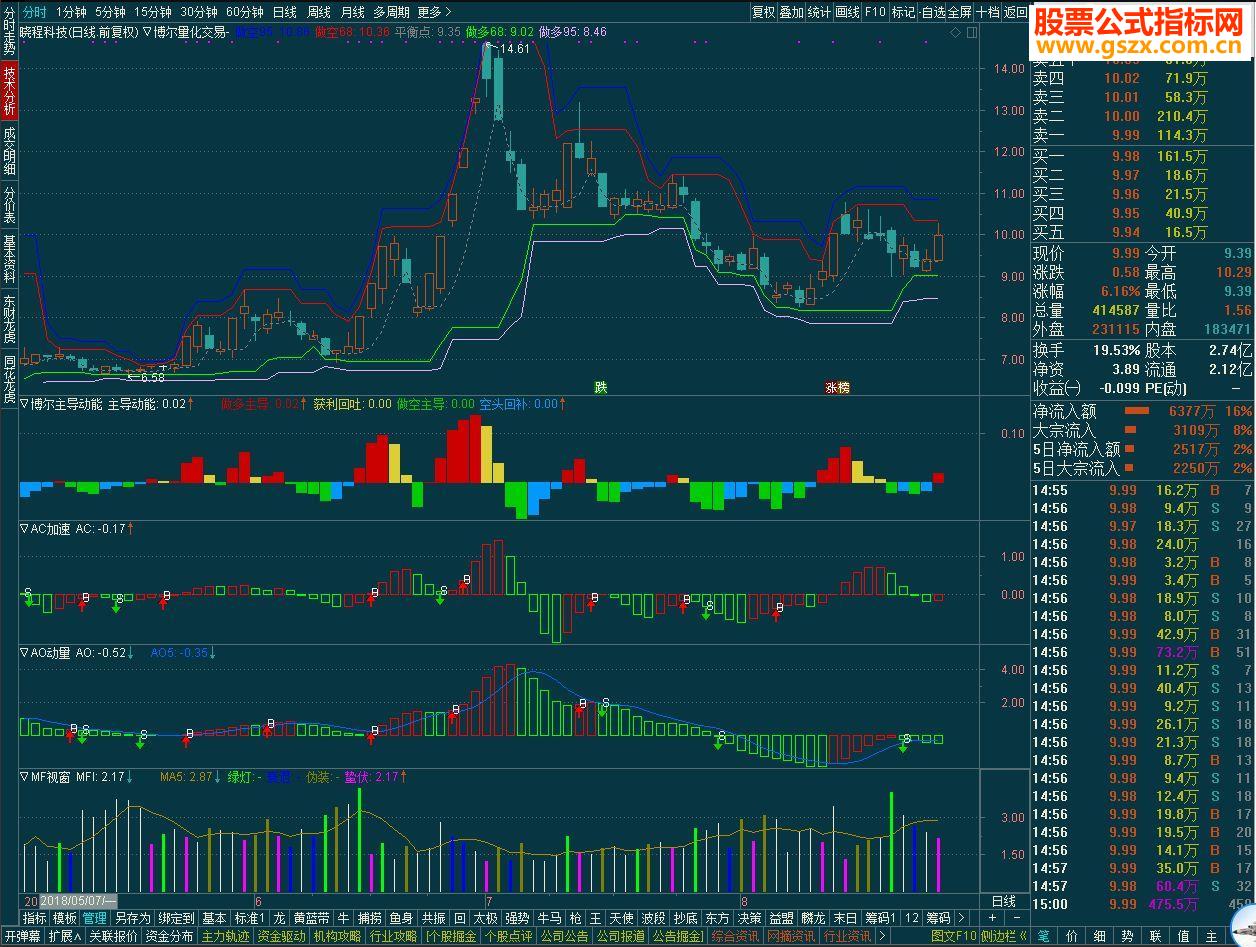Click the 笔 tick panel icon
1256x947 pixels.
[x=1044, y=936]
